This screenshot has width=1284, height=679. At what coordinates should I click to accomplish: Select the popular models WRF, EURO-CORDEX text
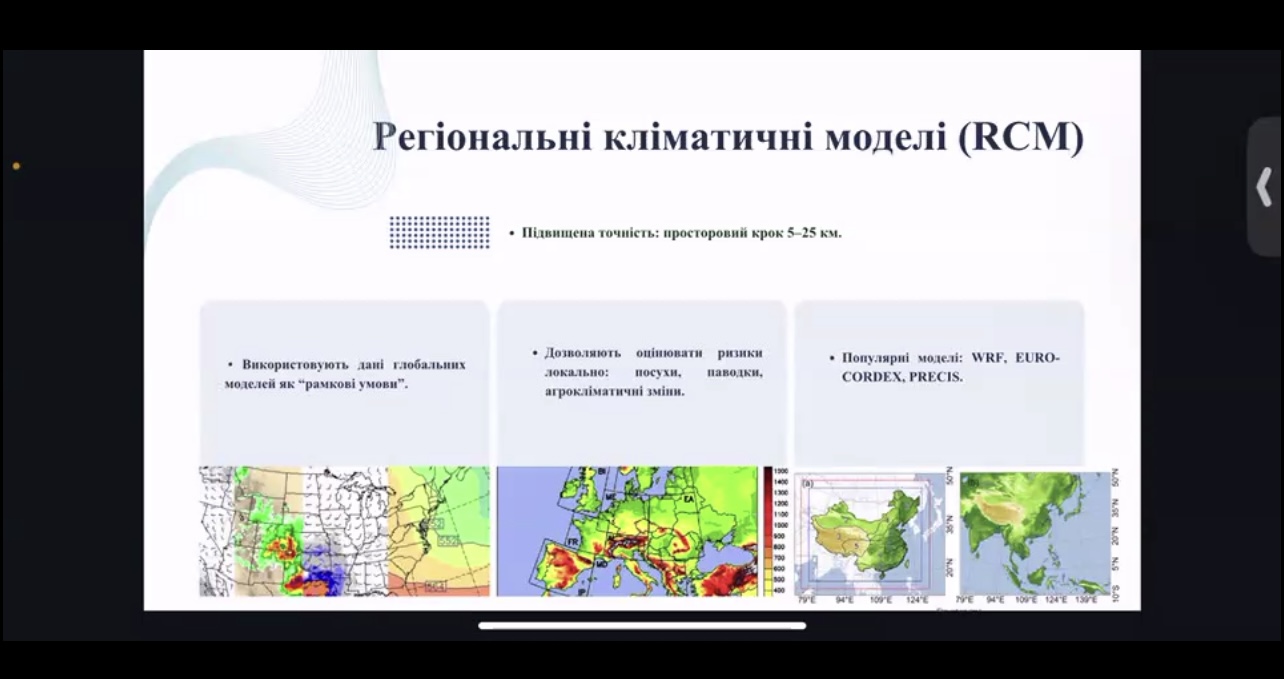coord(944,367)
